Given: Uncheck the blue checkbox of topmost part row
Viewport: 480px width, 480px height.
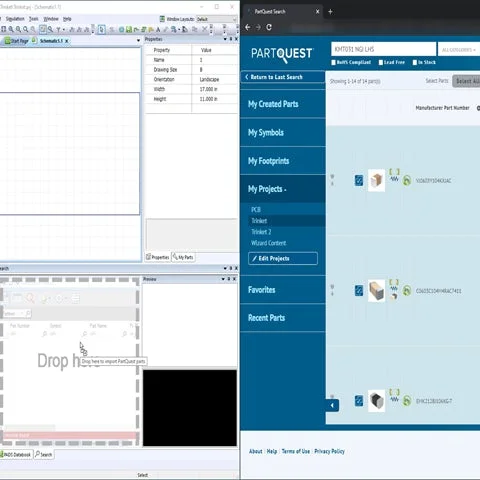Looking at the screenshot, I should 359,180.
